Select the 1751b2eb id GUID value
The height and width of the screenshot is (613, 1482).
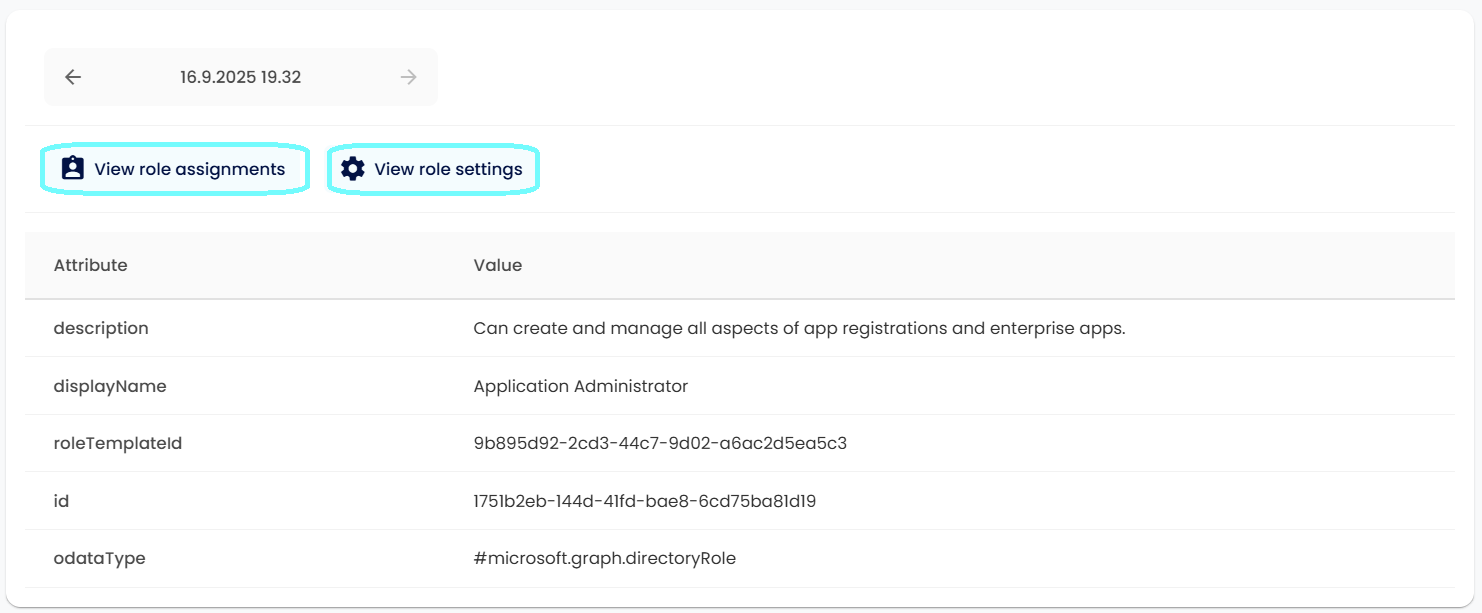[645, 501]
